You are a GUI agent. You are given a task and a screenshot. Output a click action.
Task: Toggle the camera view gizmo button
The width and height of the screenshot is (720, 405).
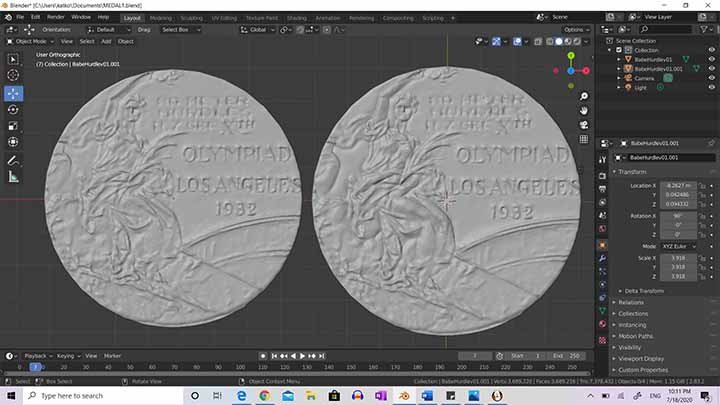click(x=583, y=123)
